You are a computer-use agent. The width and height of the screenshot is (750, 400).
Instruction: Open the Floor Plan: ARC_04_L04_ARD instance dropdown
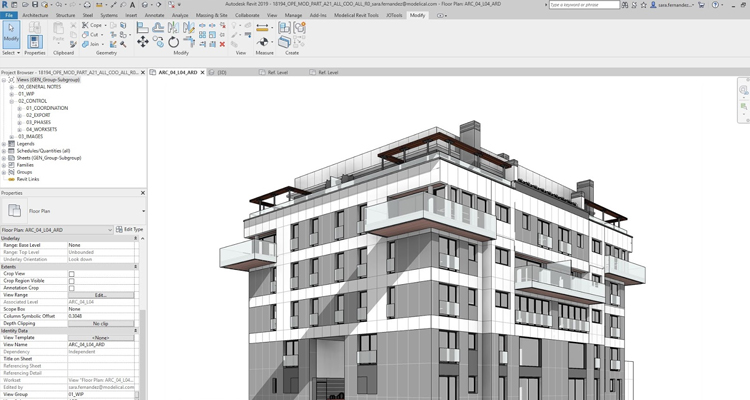(x=110, y=230)
